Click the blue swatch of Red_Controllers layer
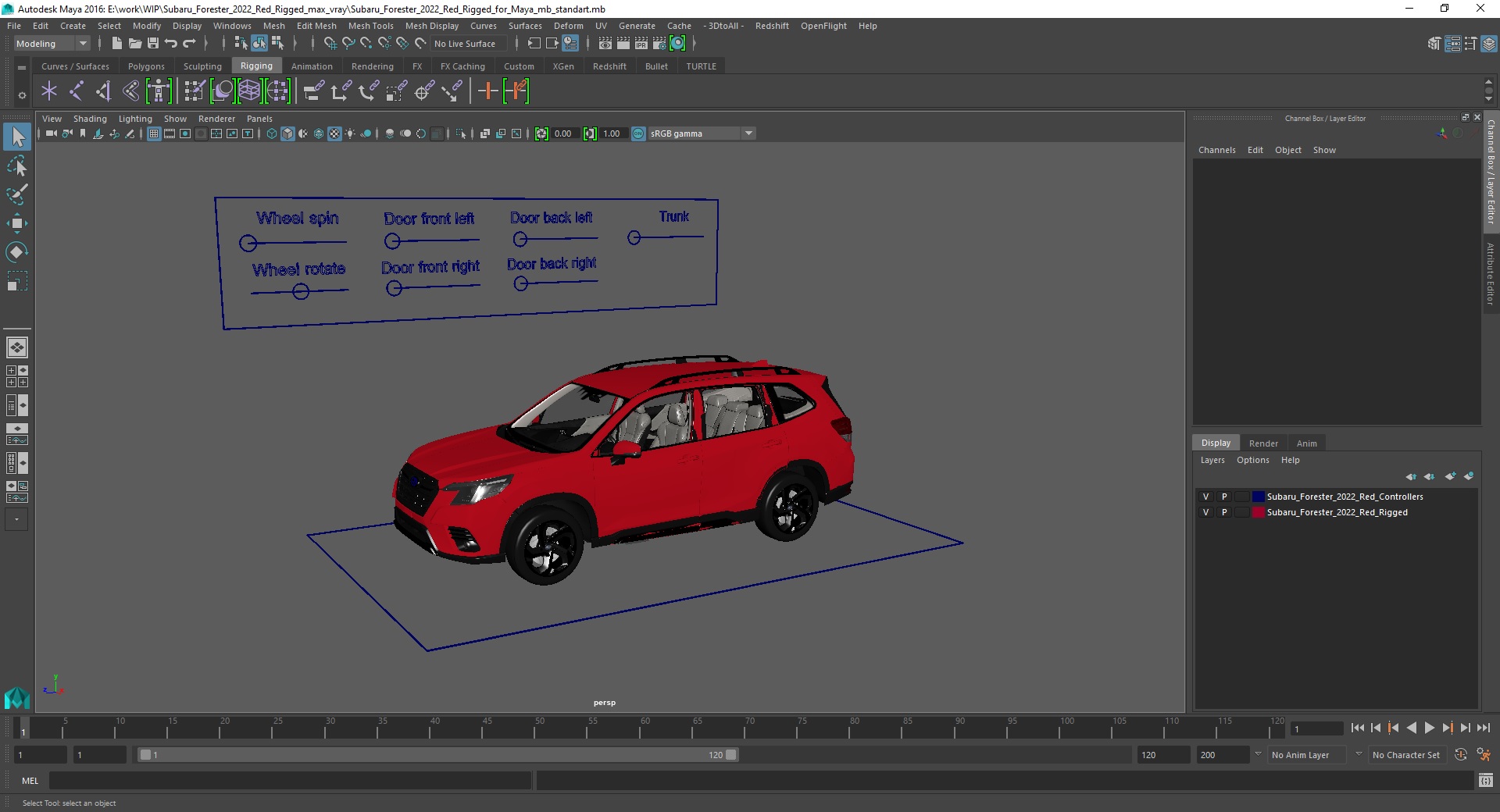The width and height of the screenshot is (1500, 812). click(1258, 497)
